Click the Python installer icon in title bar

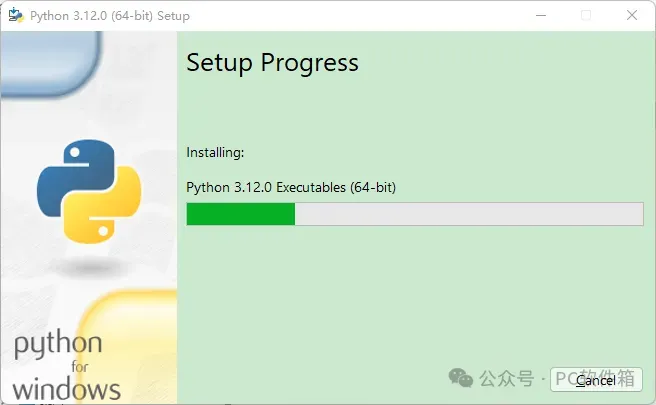15,16
